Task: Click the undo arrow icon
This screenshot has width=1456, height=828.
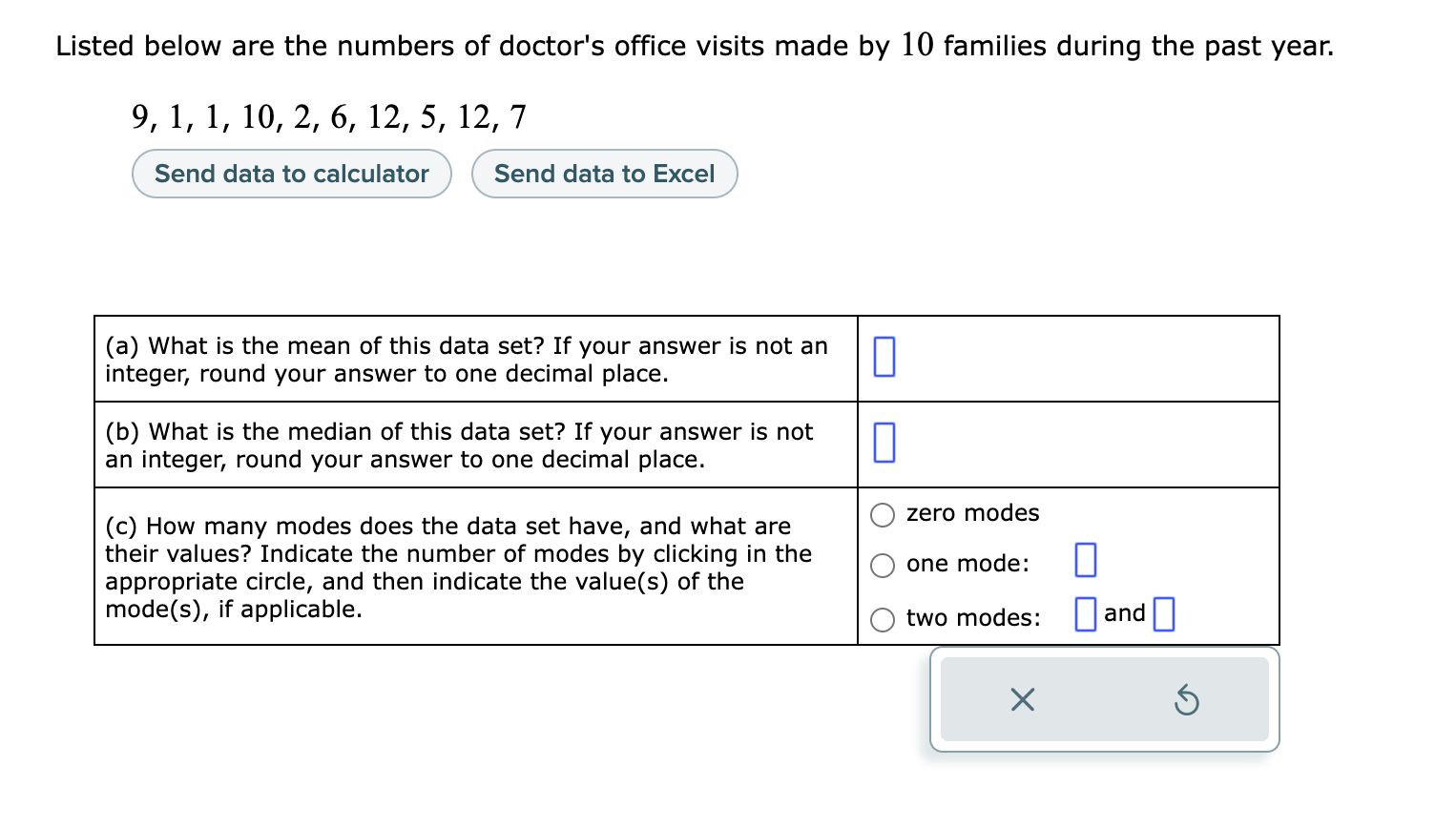Action: point(1188,699)
